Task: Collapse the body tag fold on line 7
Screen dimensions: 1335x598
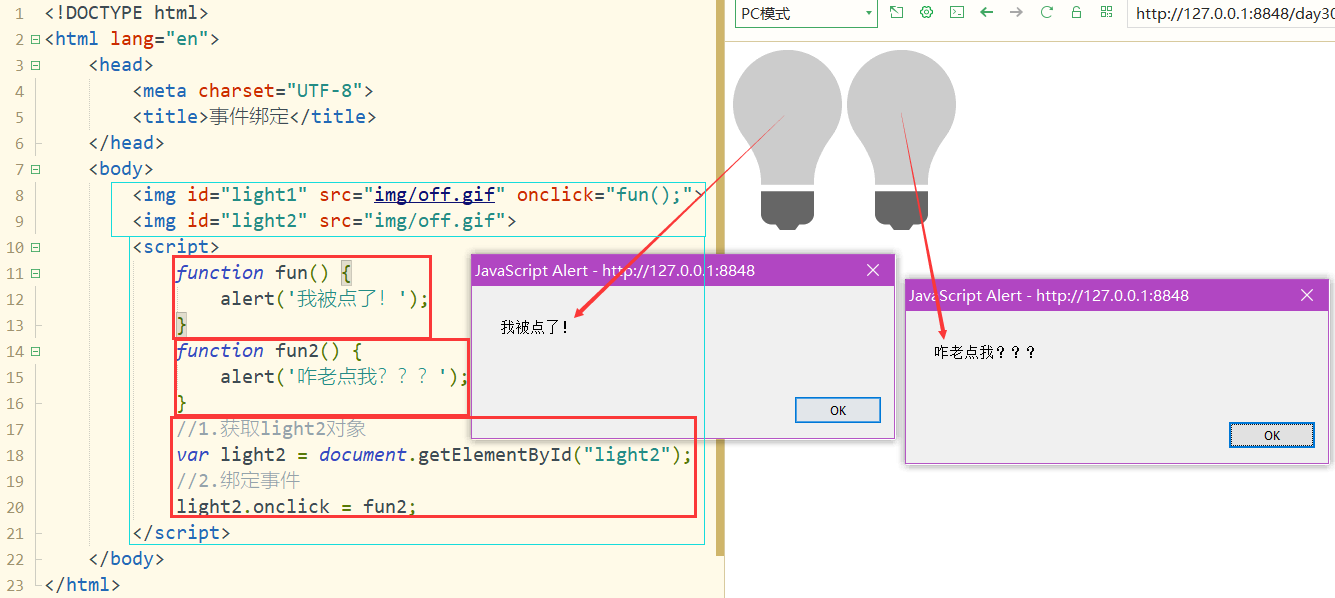Action: 36,169
